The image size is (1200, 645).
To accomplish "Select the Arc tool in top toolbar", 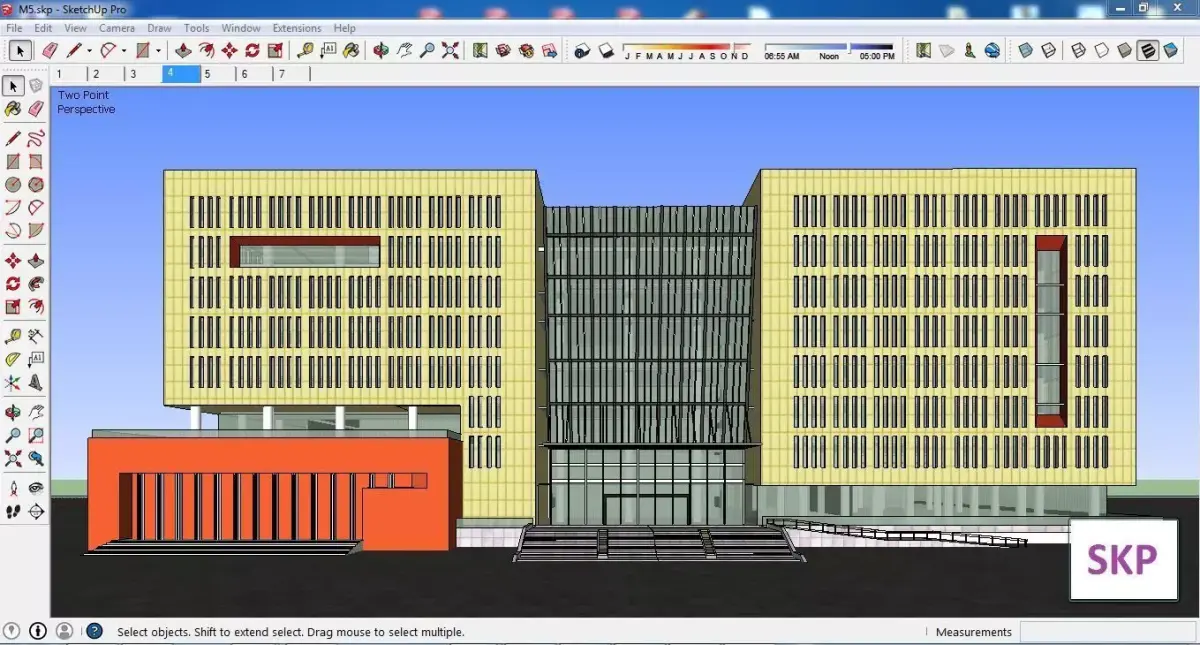I will coord(108,50).
